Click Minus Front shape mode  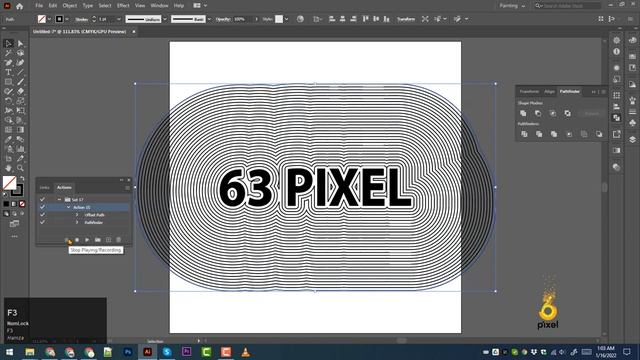coord(538,113)
